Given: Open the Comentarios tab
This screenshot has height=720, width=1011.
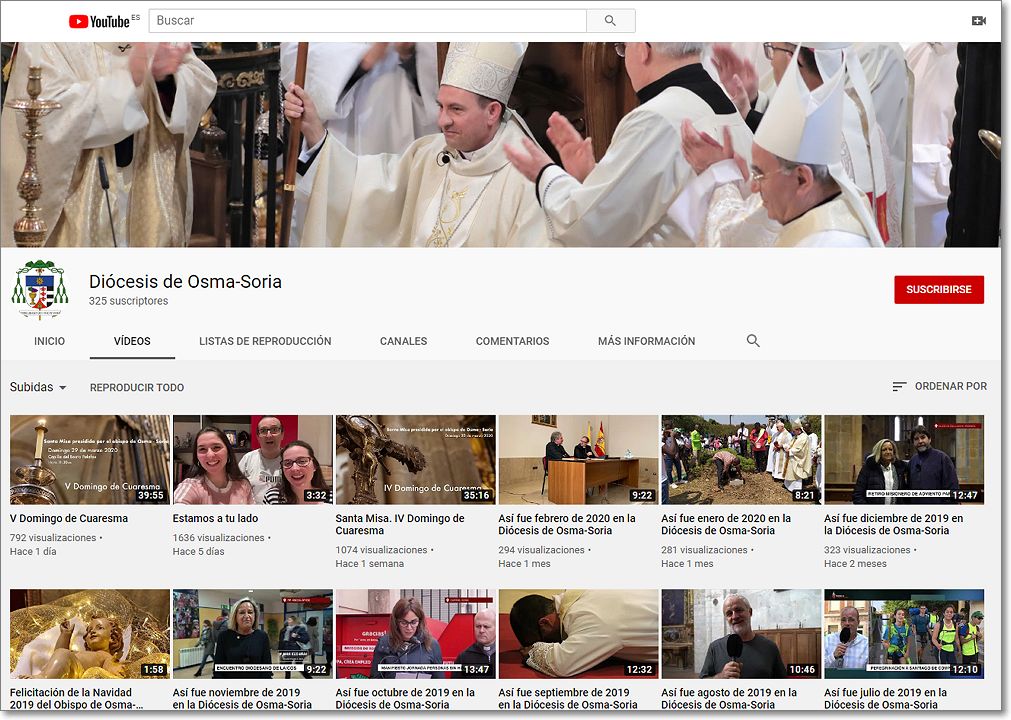Looking at the screenshot, I should pos(513,341).
